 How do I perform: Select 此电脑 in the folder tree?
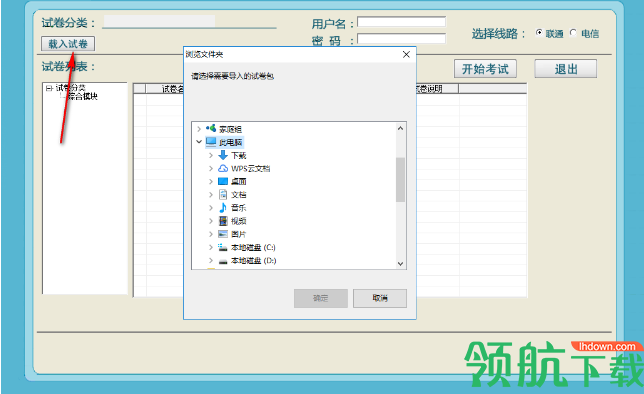230,142
